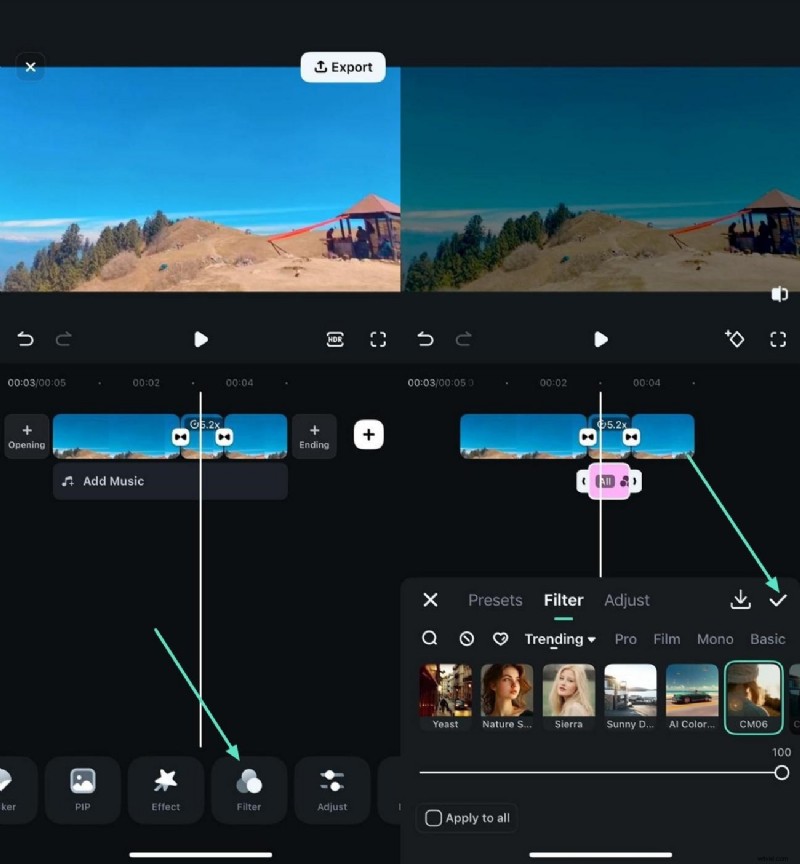Open filter search
Screen dimensions: 800x864
coord(430,638)
